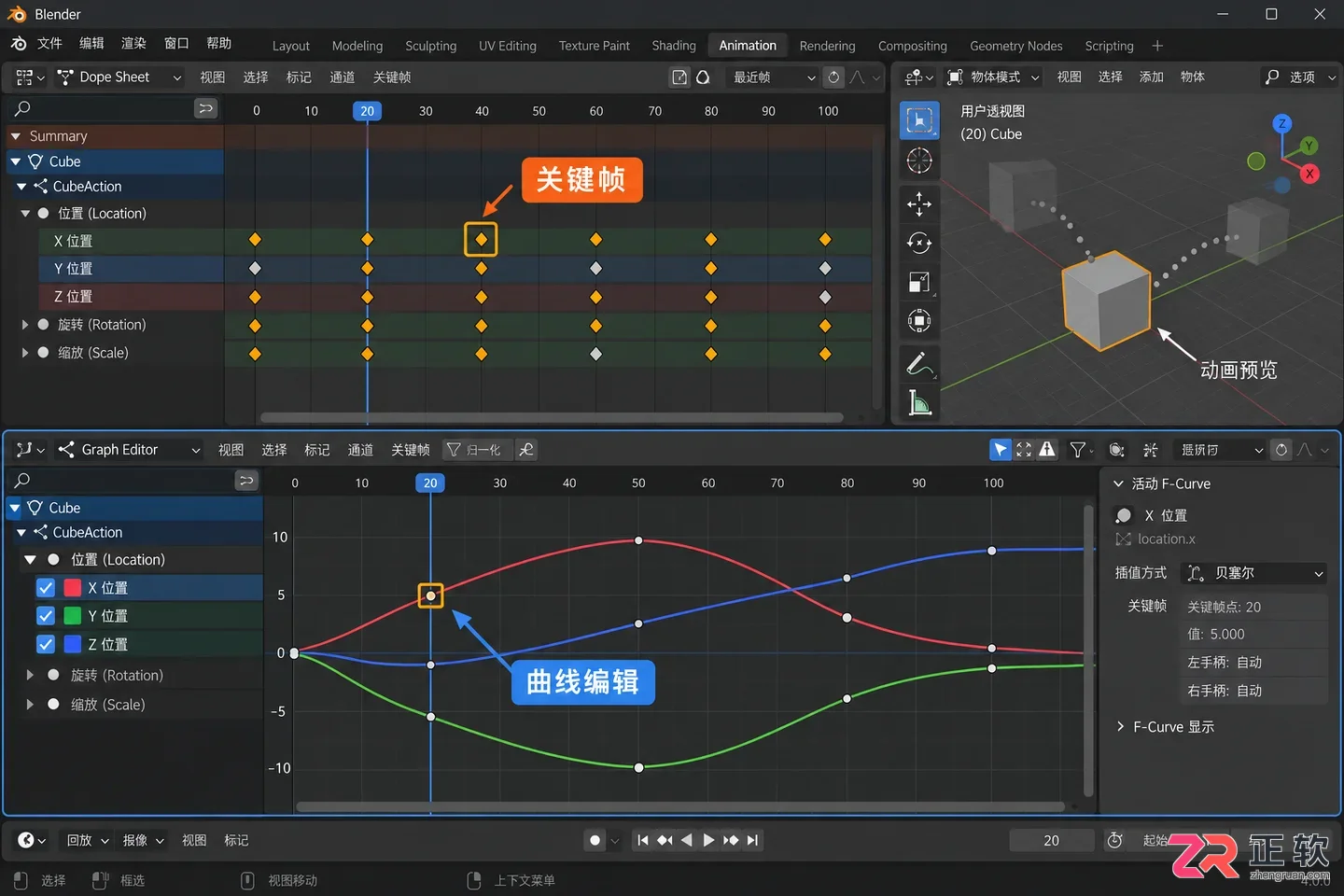This screenshot has width=1344, height=896.
Task: Select the Scale tool in the 3D viewport toolbar
Action: coord(919,282)
